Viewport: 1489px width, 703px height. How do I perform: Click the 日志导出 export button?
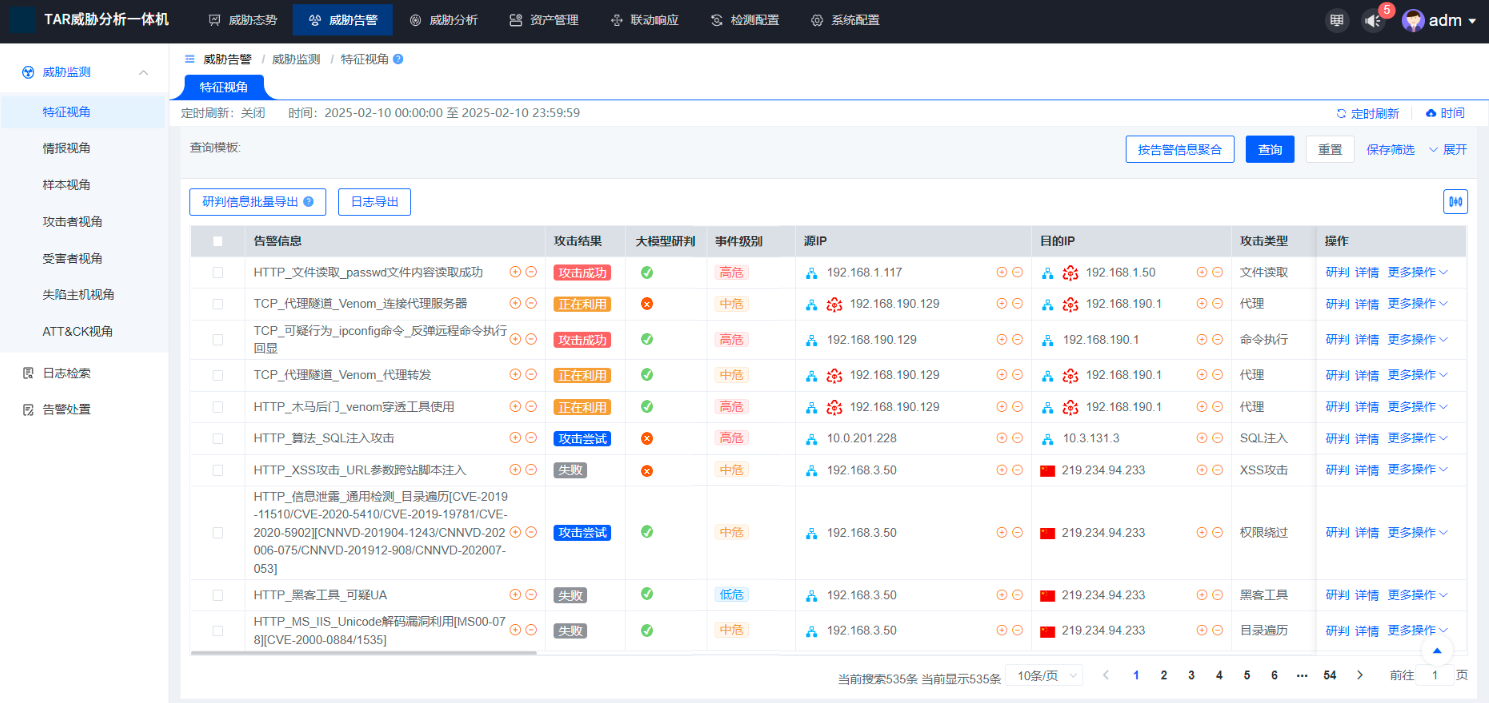pos(374,201)
